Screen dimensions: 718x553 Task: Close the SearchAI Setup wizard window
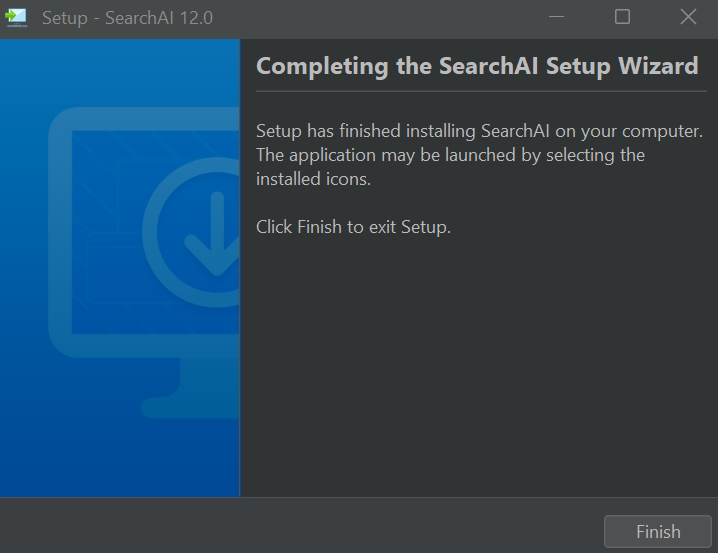point(688,17)
